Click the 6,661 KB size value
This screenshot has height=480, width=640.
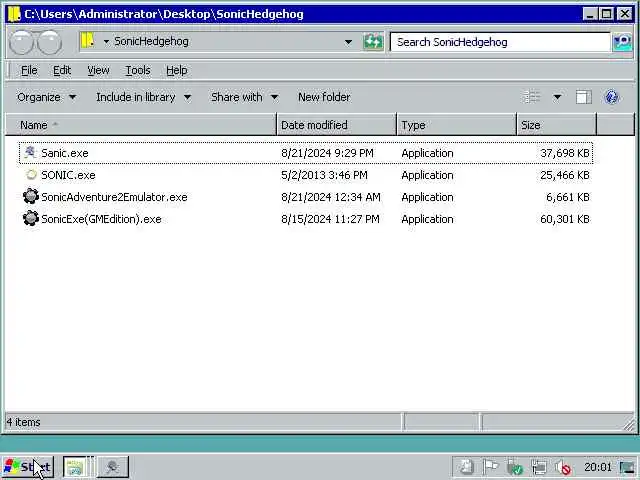pos(568,197)
